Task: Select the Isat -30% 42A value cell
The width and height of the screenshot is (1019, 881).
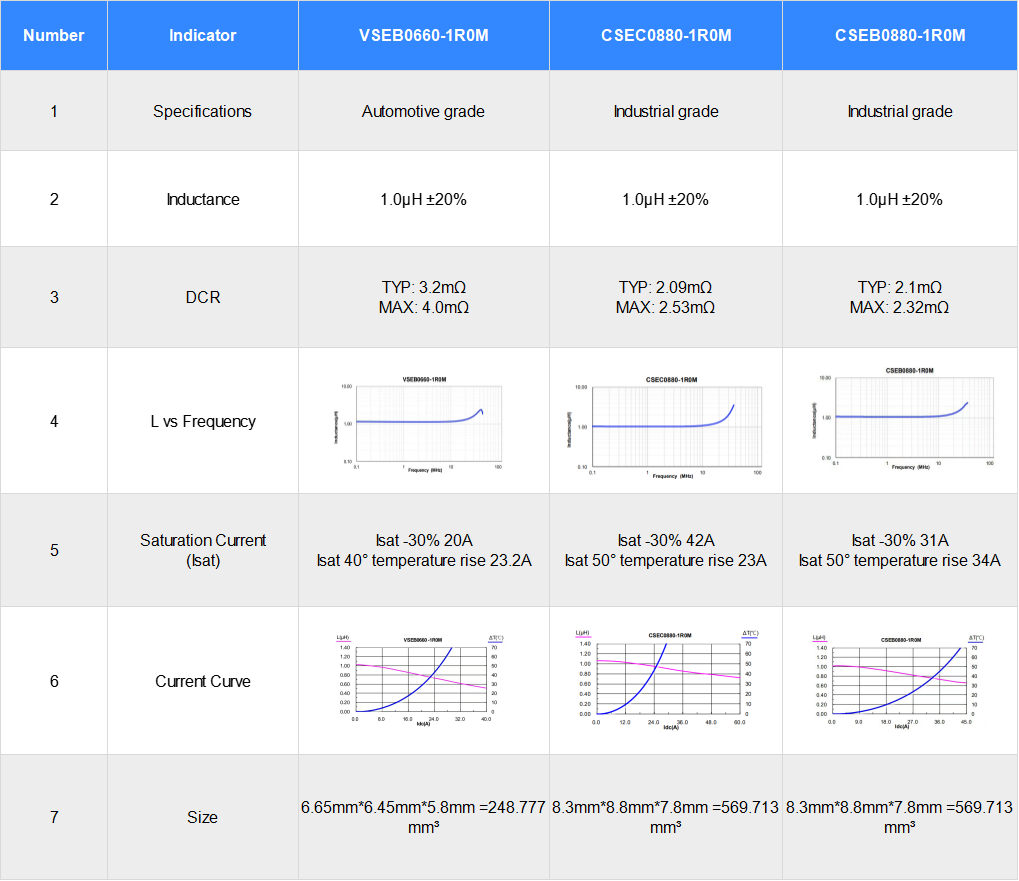Action: coord(665,540)
